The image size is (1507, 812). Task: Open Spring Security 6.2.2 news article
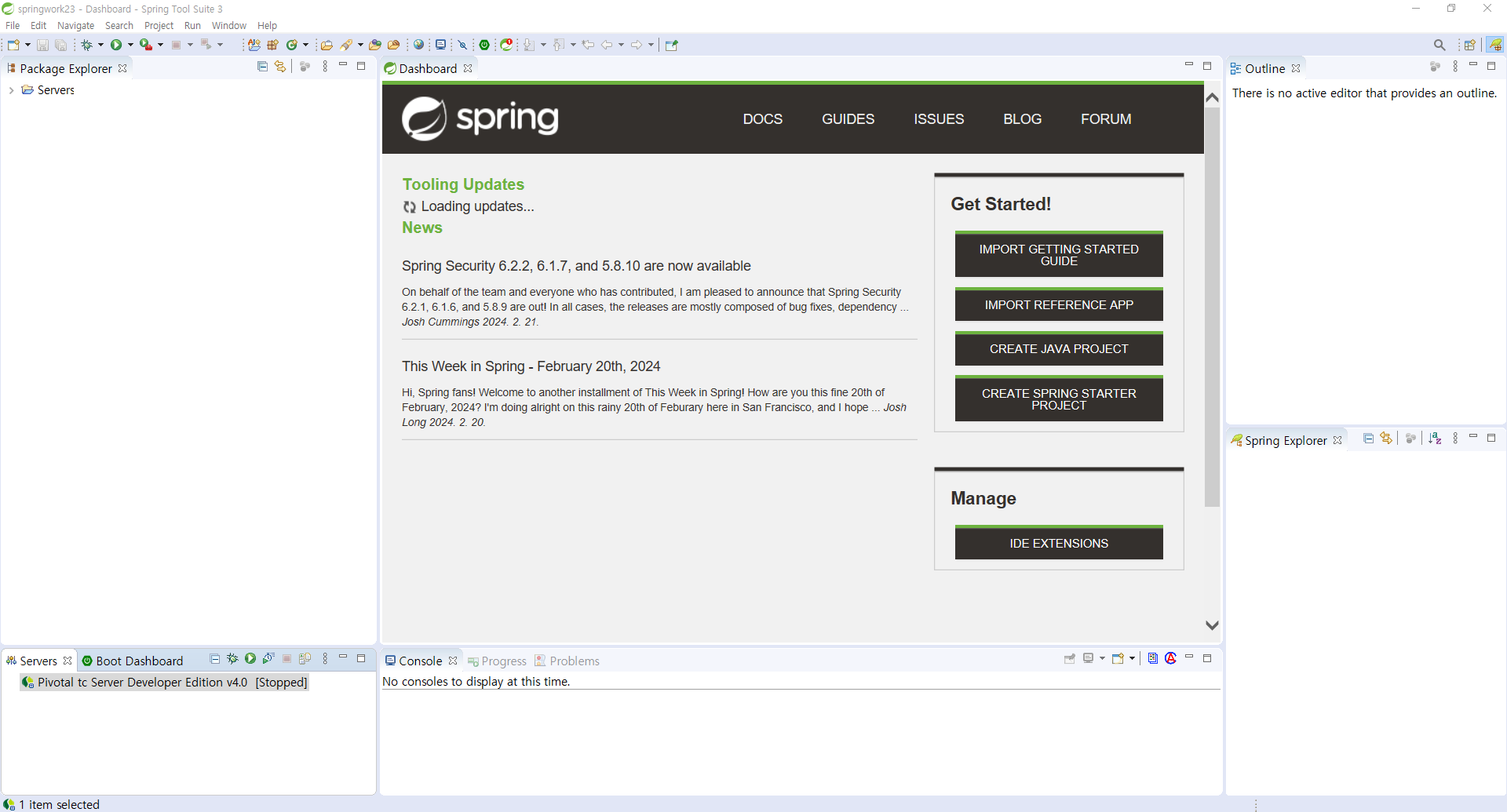(576, 266)
